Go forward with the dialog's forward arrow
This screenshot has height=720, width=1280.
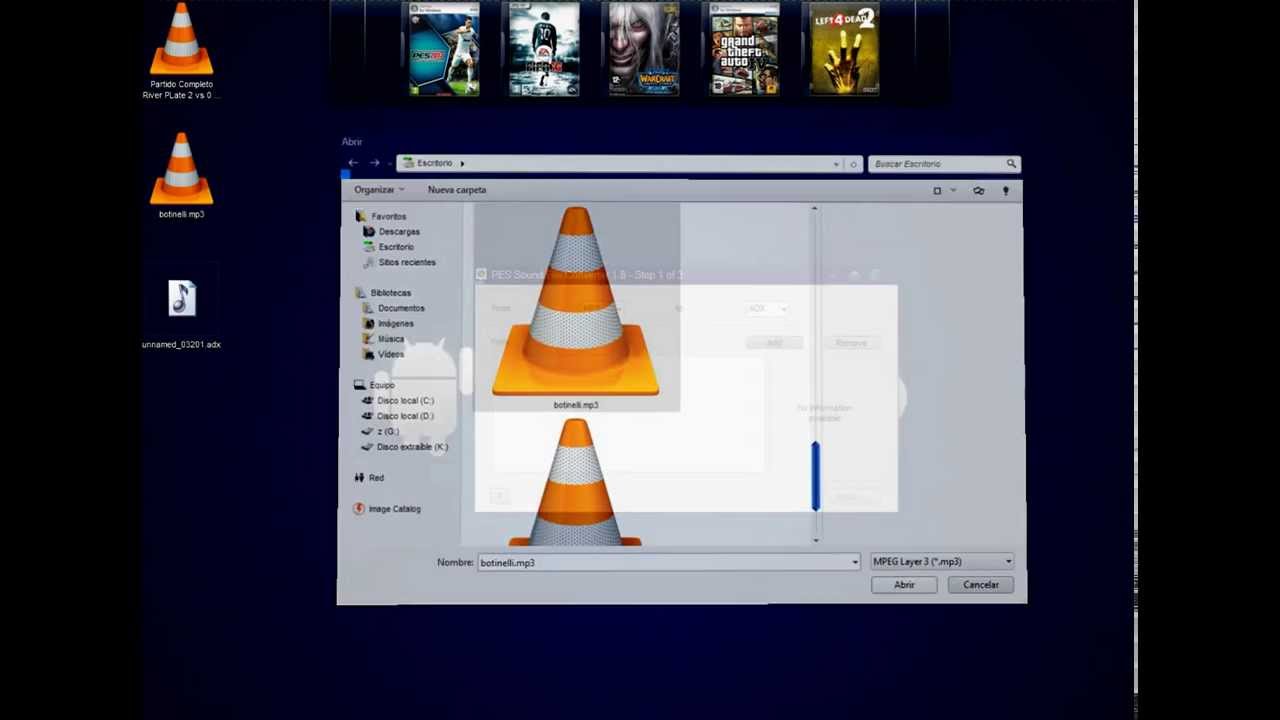[375, 163]
